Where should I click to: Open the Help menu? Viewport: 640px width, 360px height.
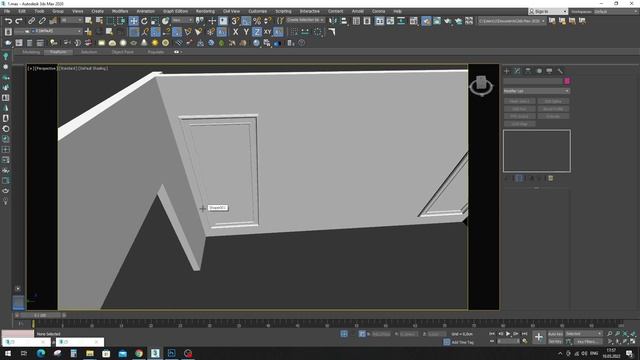click(x=397, y=11)
